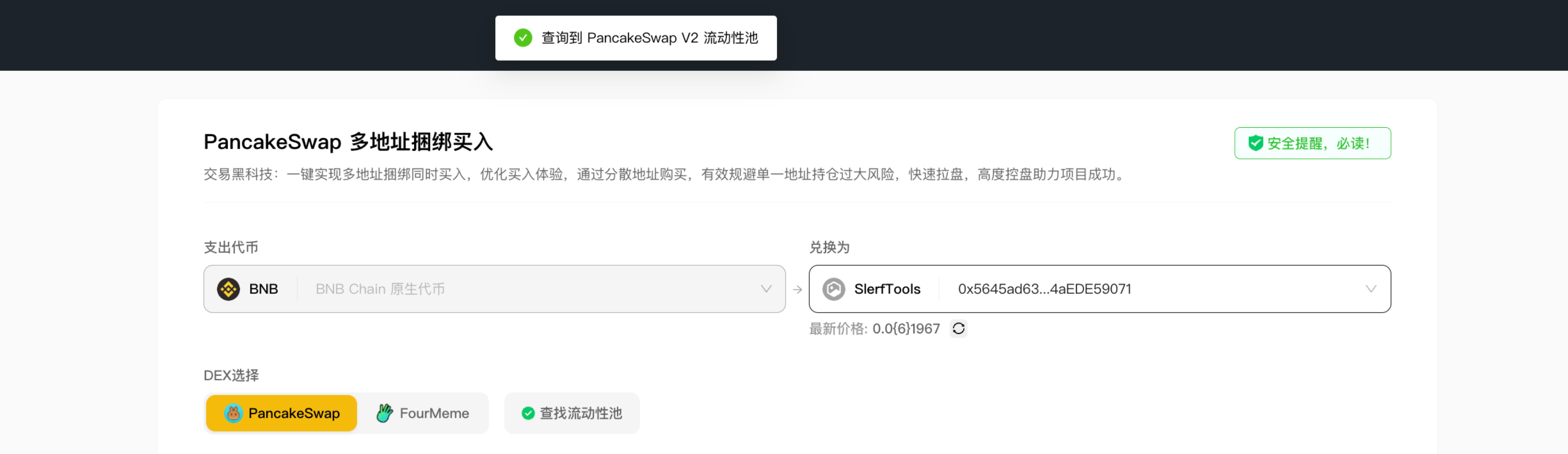The image size is (1568, 454).
Task: Switch DEX to FourMeme
Action: tap(424, 413)
